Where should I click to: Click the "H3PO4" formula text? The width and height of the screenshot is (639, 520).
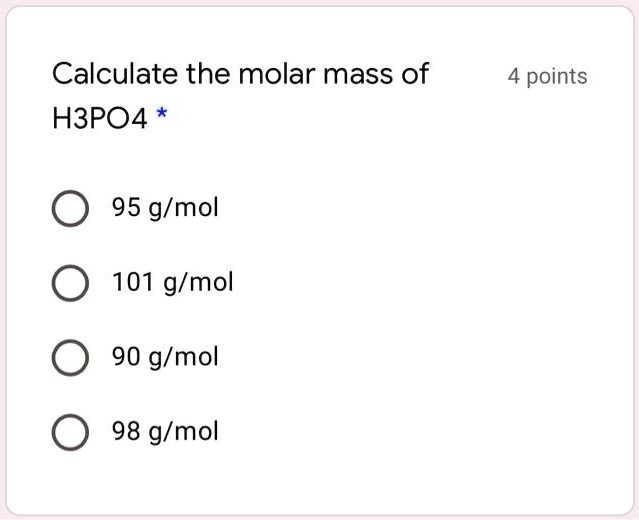99,120
